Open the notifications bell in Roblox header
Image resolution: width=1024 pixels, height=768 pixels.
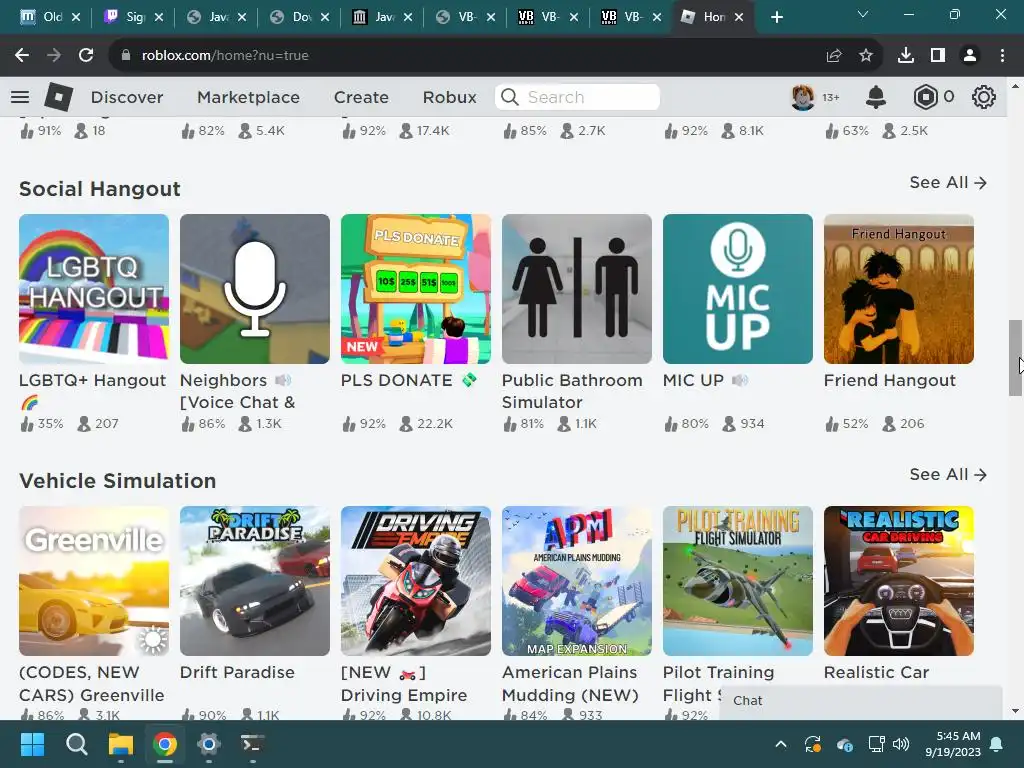tap(876, 97)
